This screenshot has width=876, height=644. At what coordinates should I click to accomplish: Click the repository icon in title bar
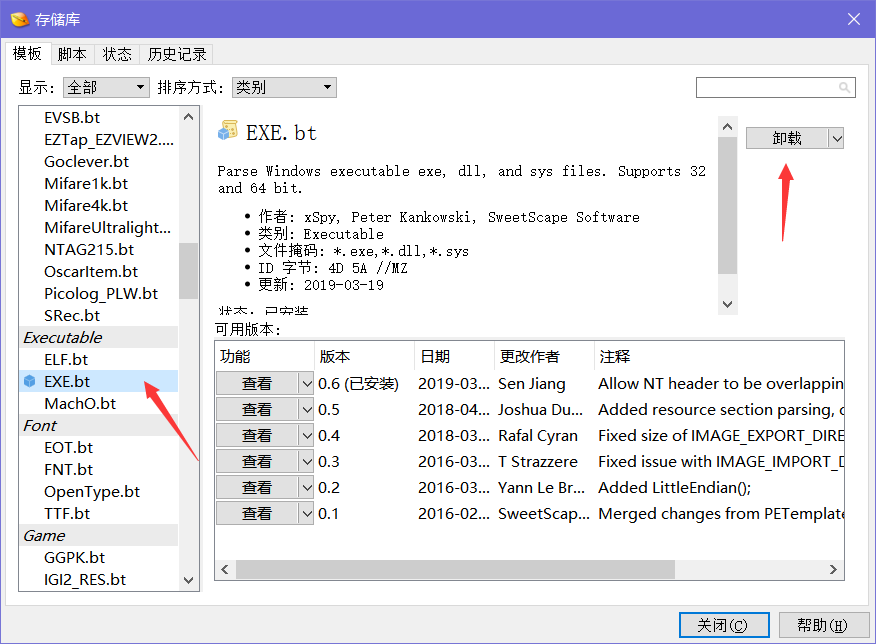(18, 18)
